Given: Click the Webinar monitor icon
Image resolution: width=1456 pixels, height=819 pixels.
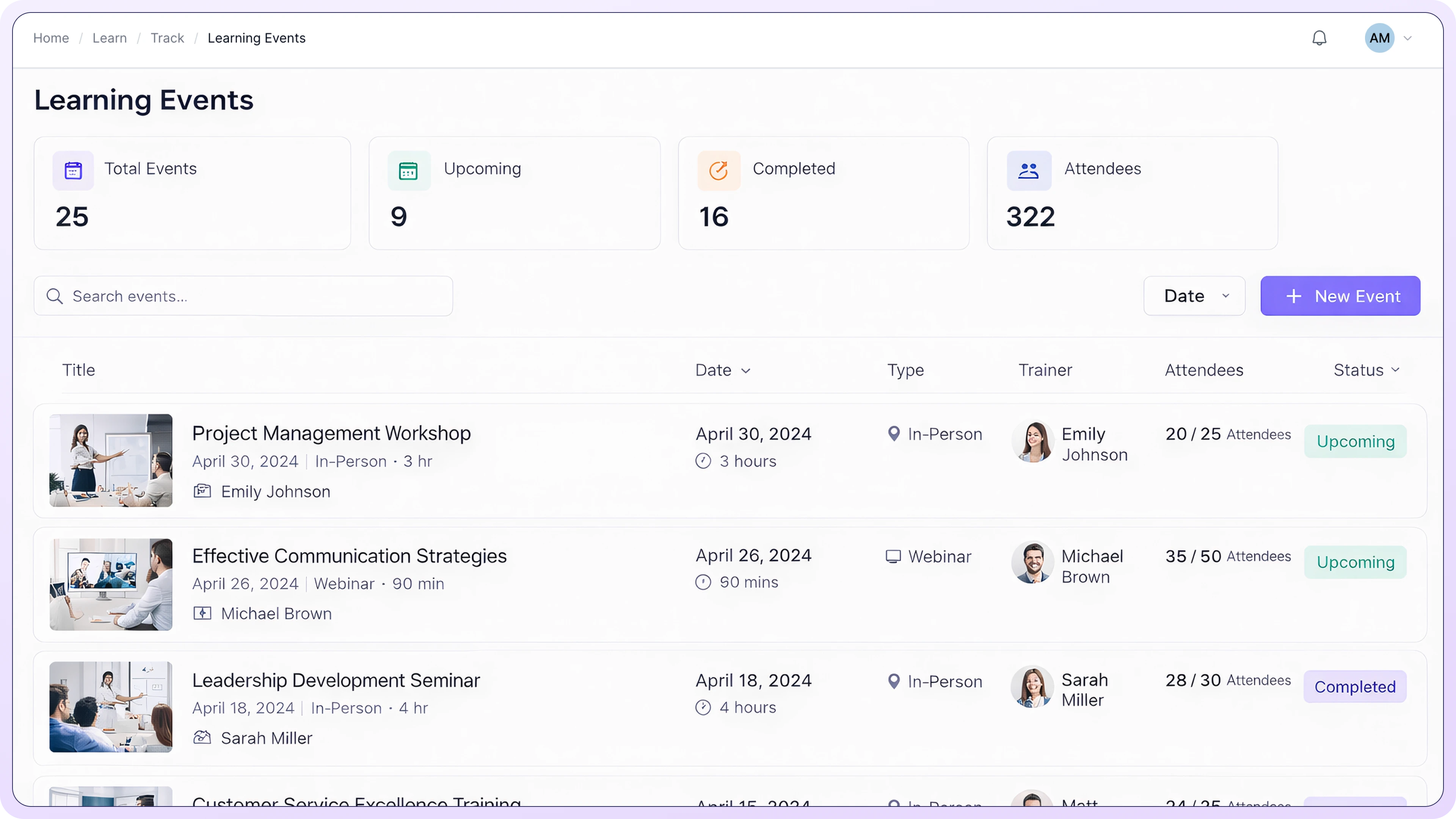Looking at the screenshot, I should pos(893,556).
